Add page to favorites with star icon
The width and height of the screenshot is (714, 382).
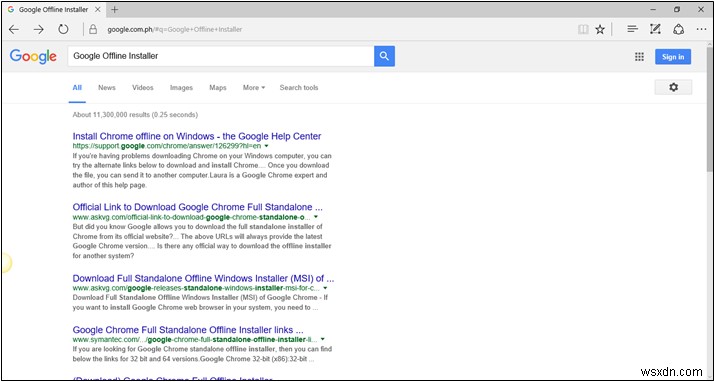(600, 30)
